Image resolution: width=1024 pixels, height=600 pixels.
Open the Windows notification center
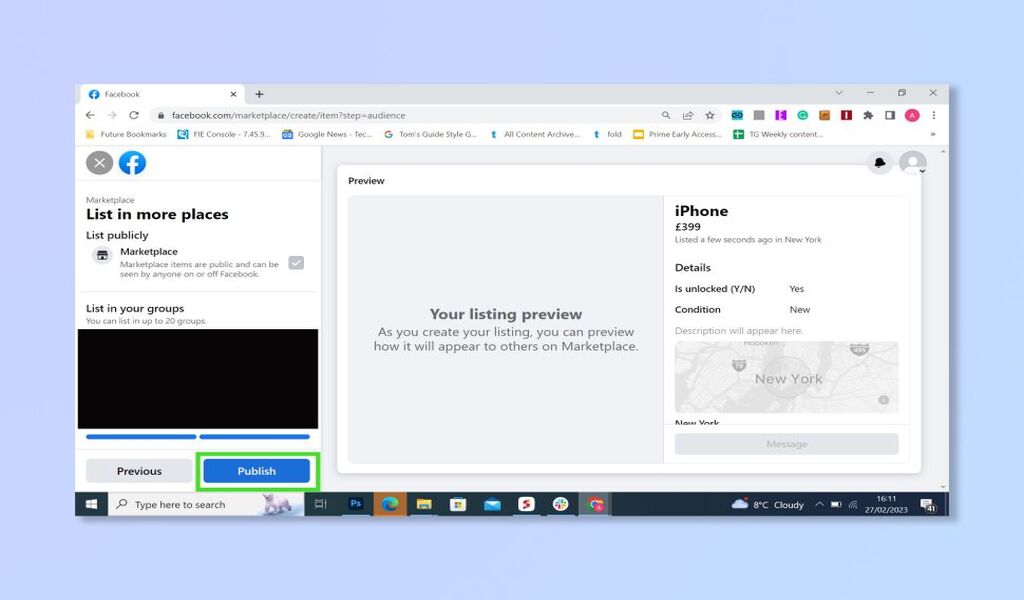coord(928,505)
